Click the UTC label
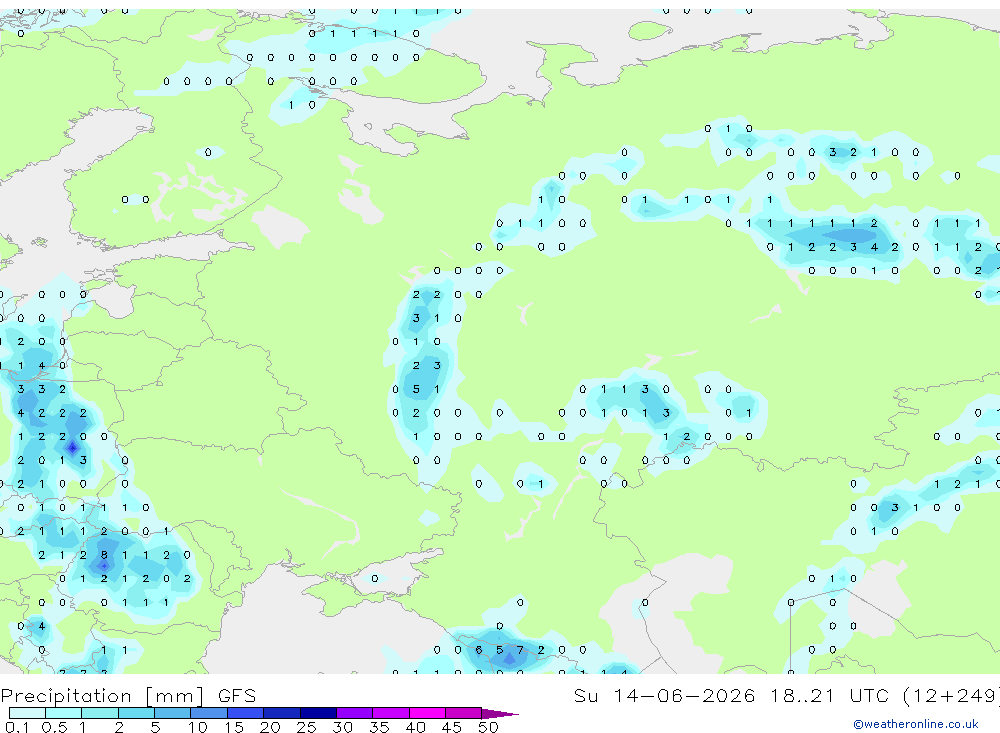The image size is (1000, 733). [x=869, y=695]
